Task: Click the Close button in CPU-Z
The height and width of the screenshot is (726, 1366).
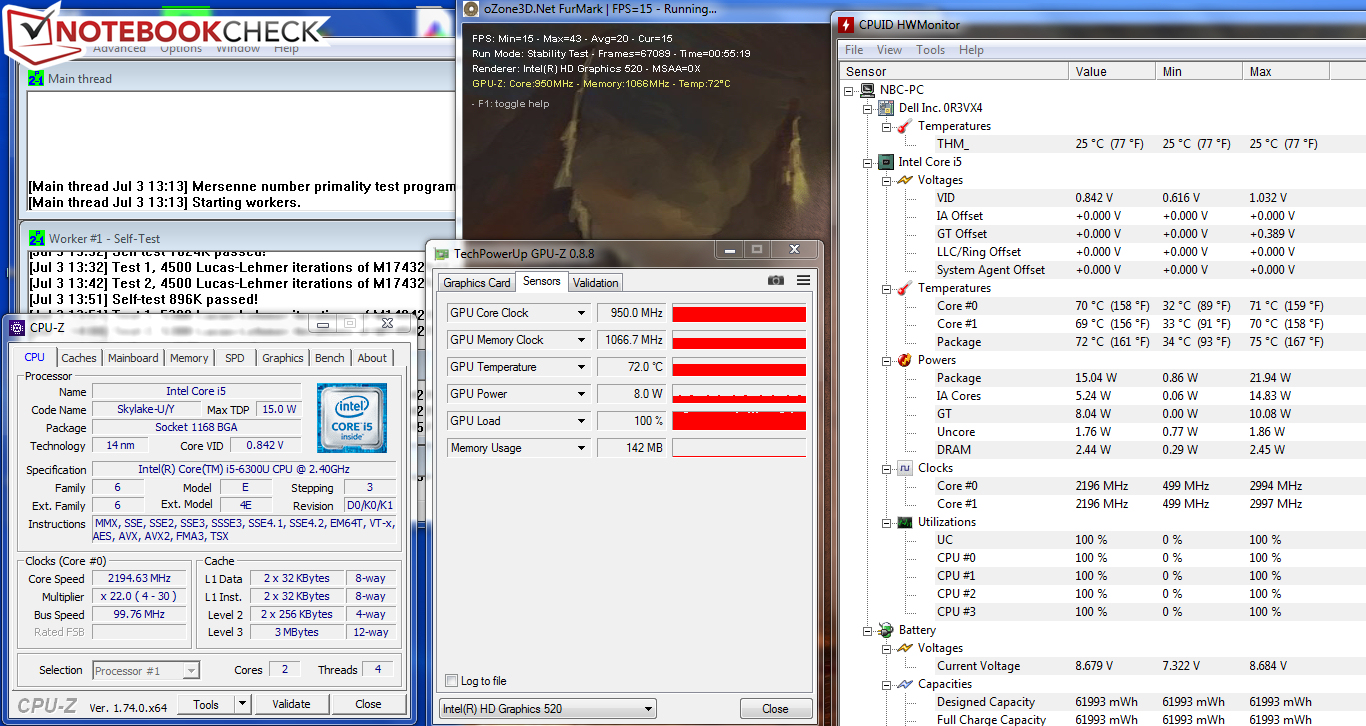Action: click(x=368, y=705)
